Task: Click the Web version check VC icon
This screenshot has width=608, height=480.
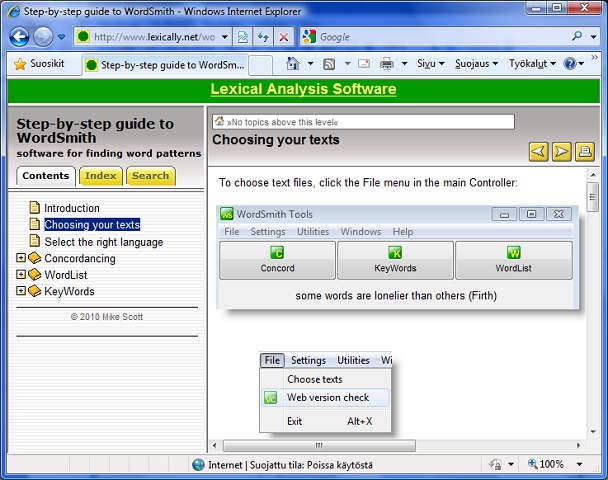Action: pyautogui.click(x=271, y=398)
